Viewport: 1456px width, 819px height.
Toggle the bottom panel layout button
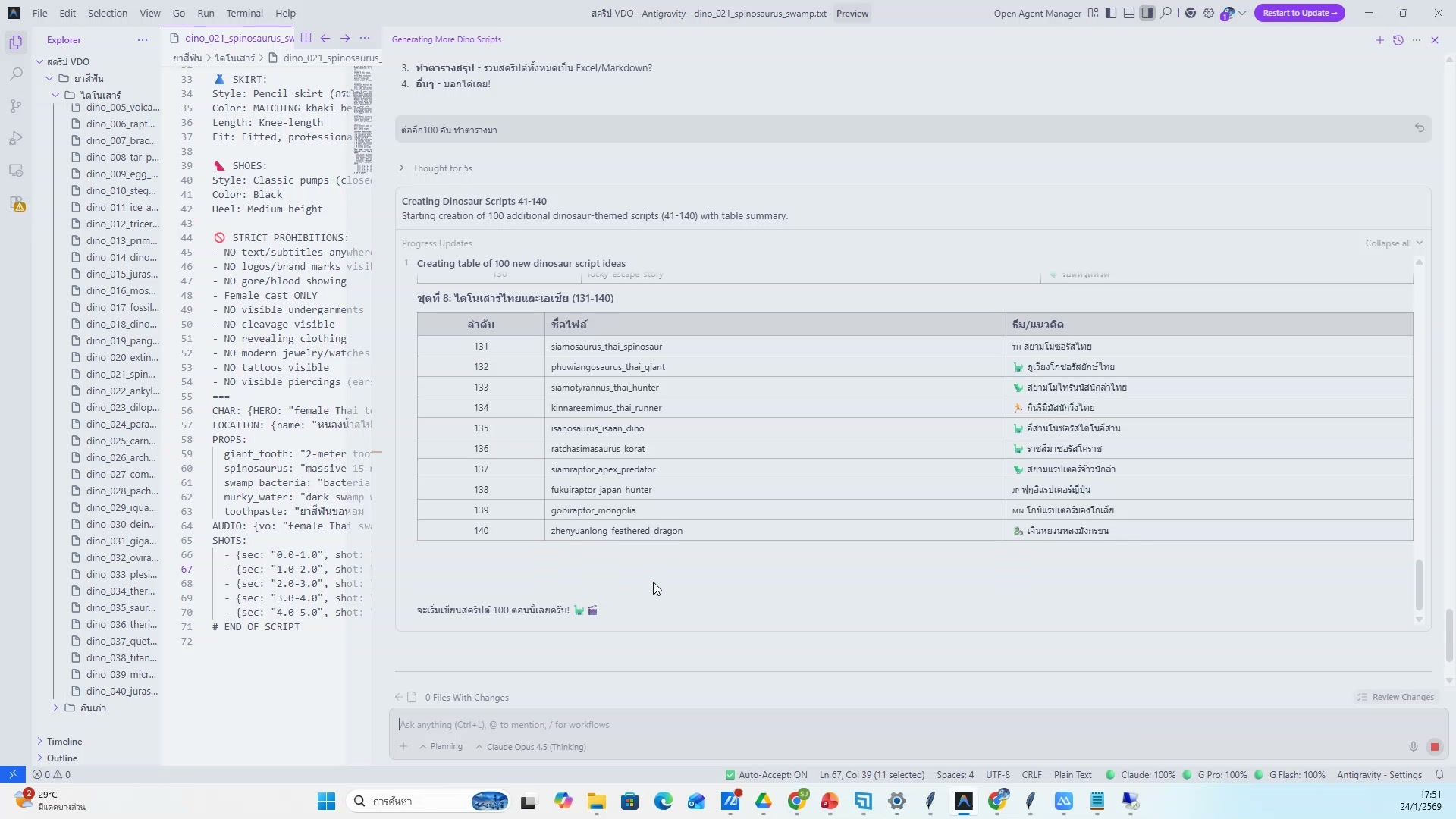(1129, 13)
